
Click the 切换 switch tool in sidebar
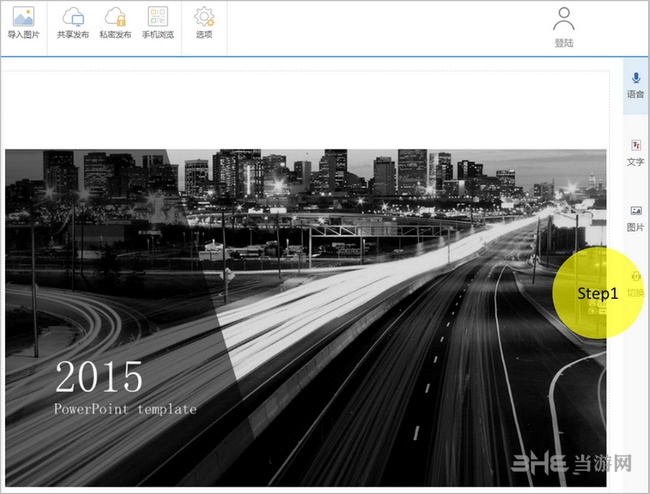[x=635, y=285]
